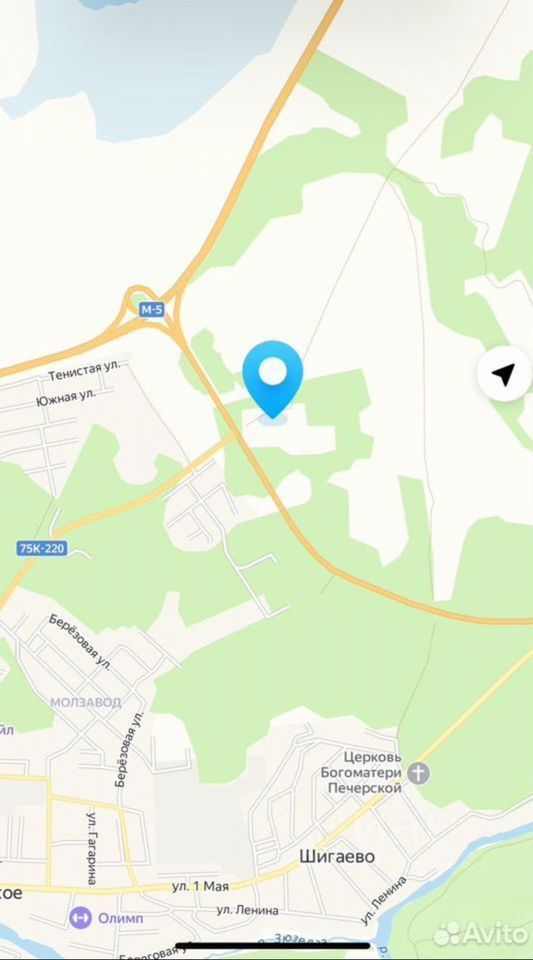Tap the my-location arrow button
This screenshot has height=960, width=533.
(503, 373)
